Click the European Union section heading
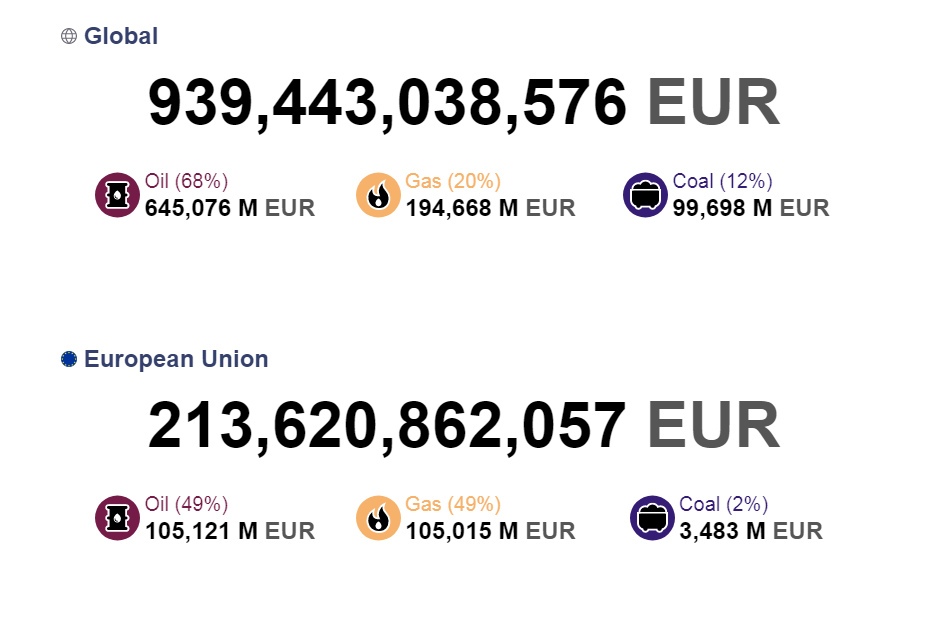 tap(176, 359)
